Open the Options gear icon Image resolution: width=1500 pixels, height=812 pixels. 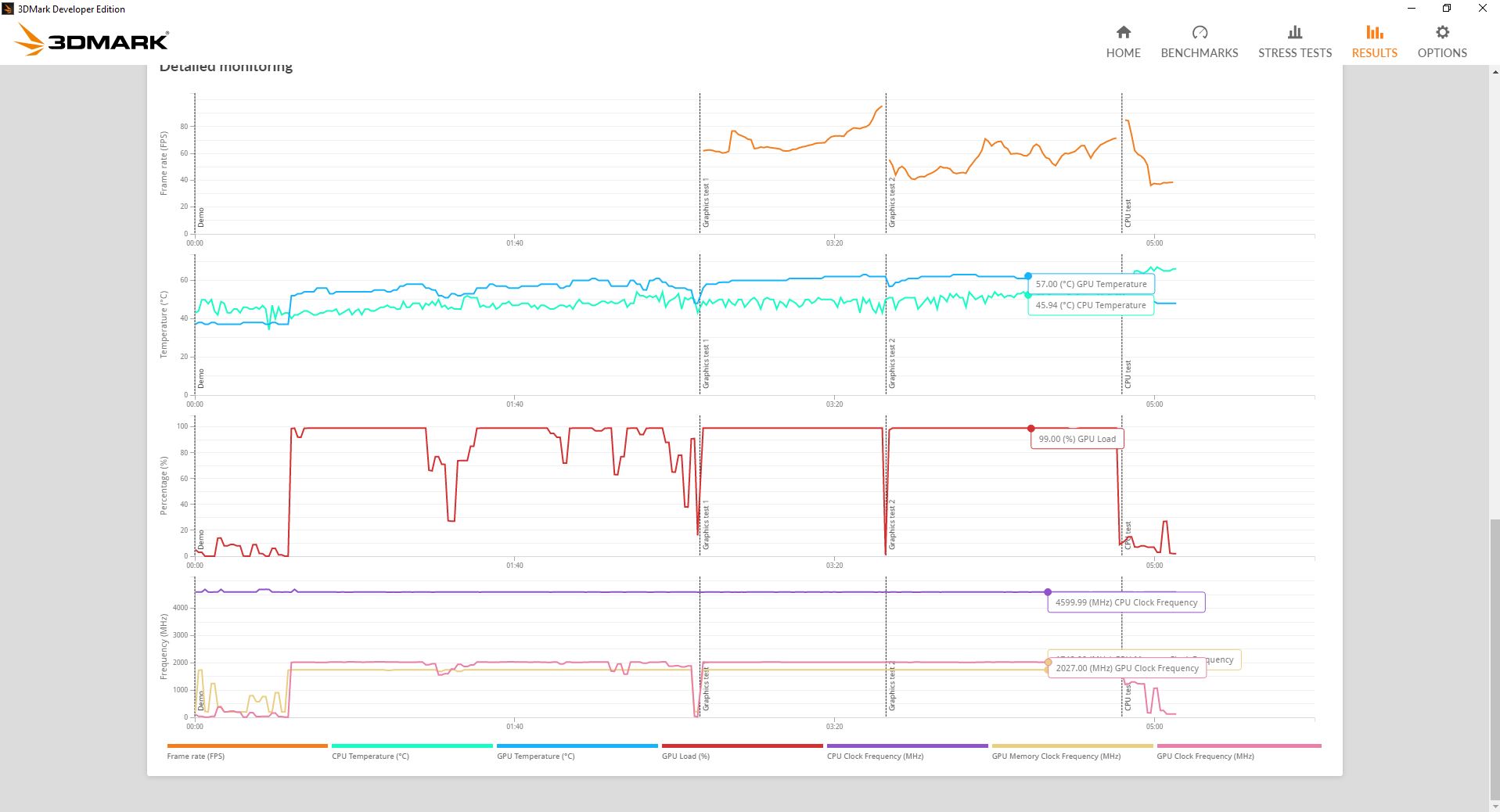(x=1441, y=32)
